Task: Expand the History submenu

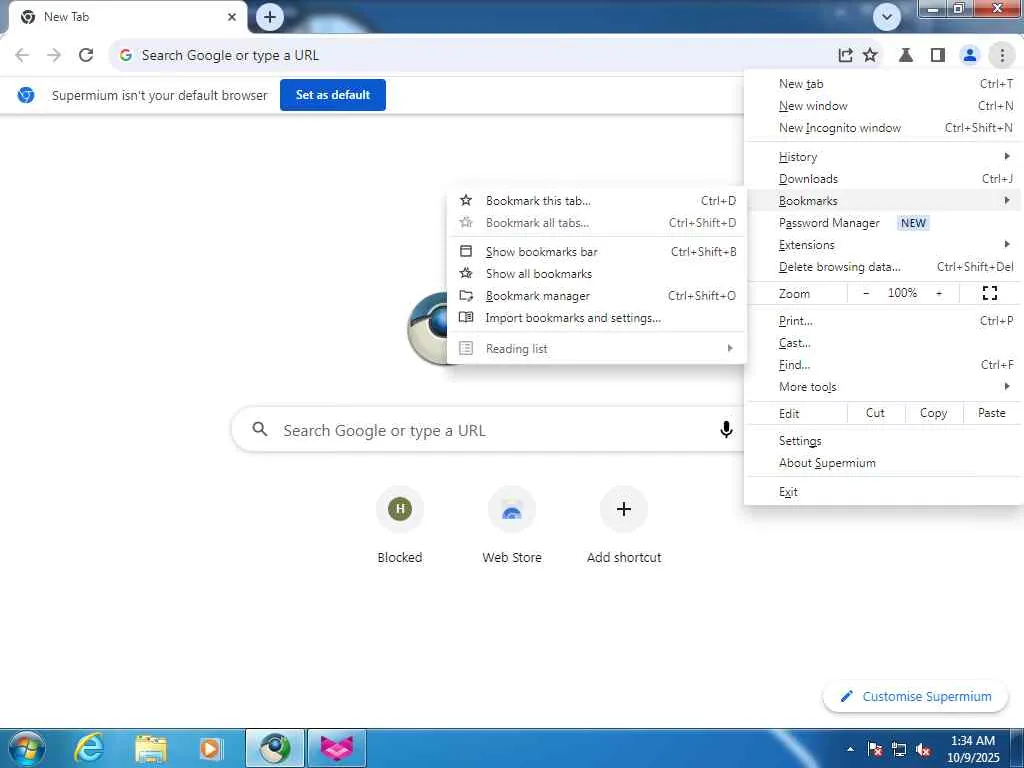Action: tap(884, 157)
